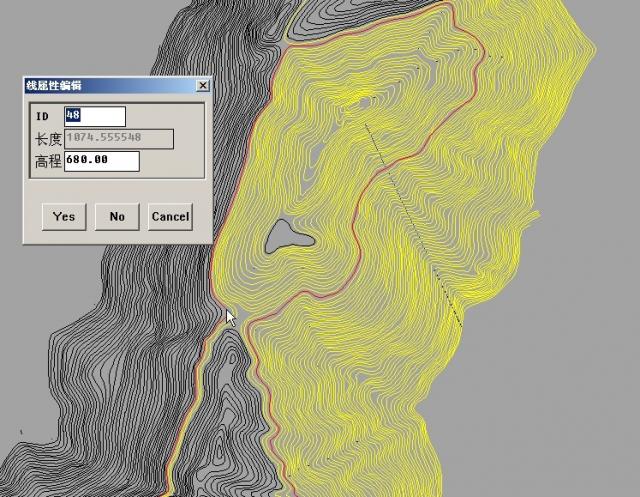Click the greyed-out 长度 length field

coord(118,139)
